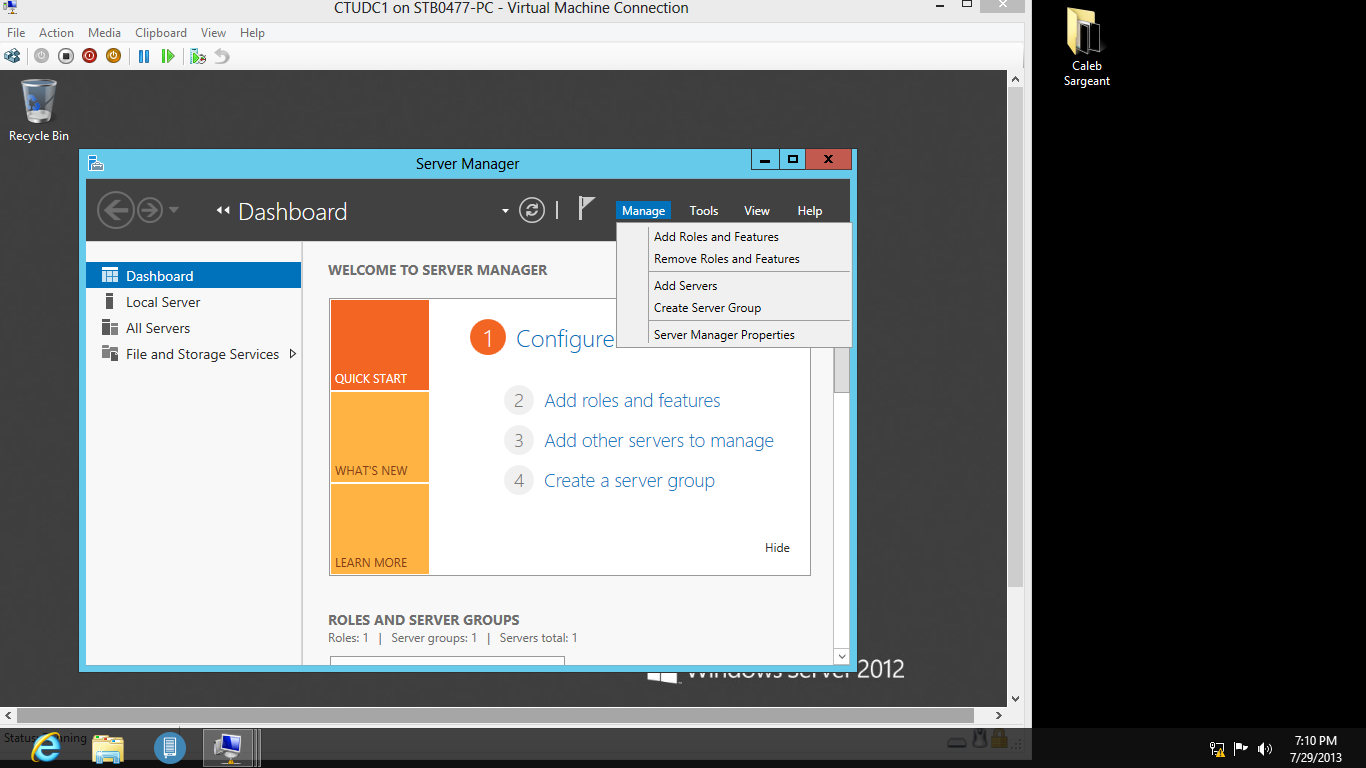Click the Configure link next to step 1
Viewport: 1366px width, 768px height.
coord(565,339)
